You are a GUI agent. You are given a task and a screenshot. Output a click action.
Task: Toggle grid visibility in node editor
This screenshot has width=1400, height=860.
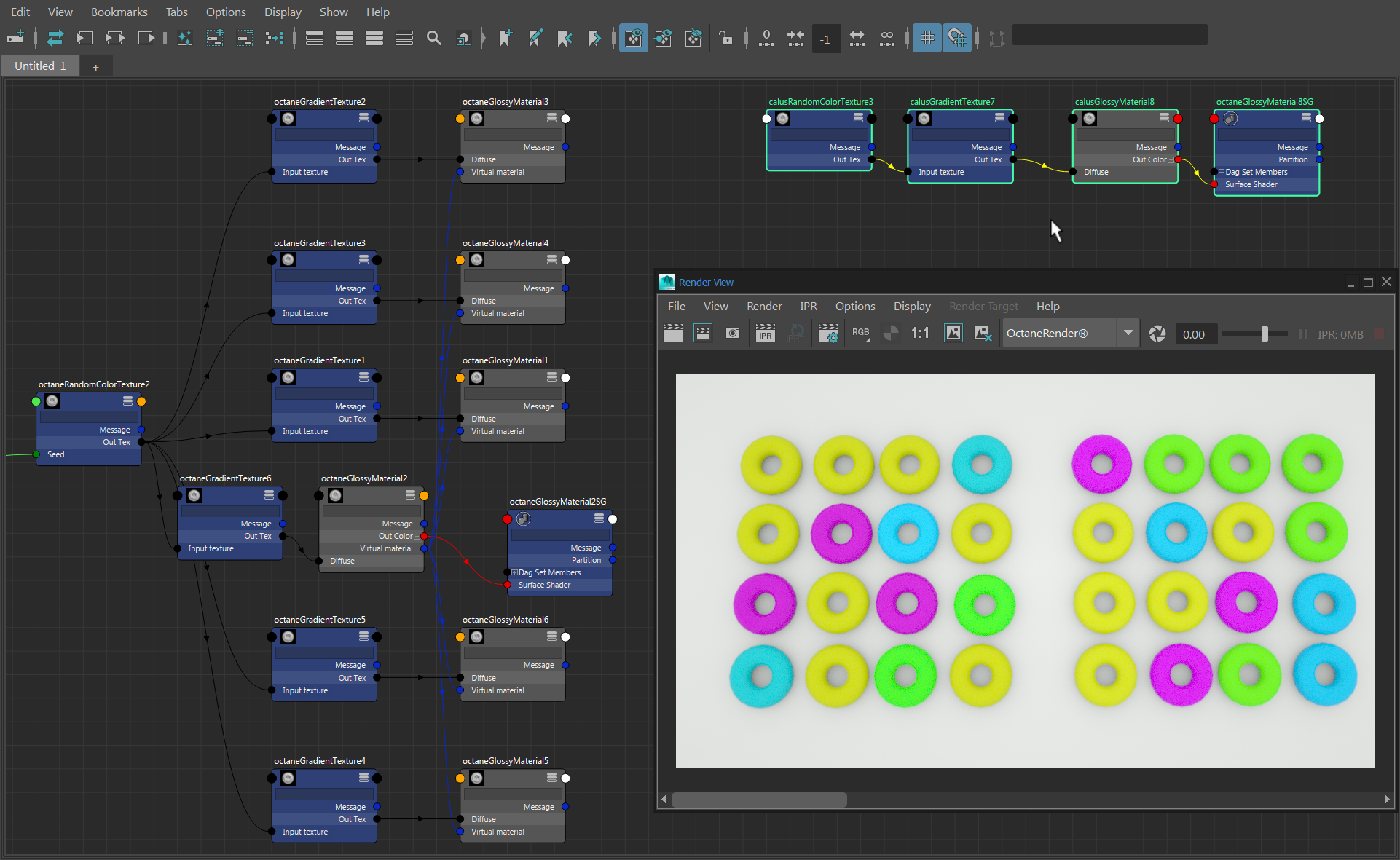point(927,38)
